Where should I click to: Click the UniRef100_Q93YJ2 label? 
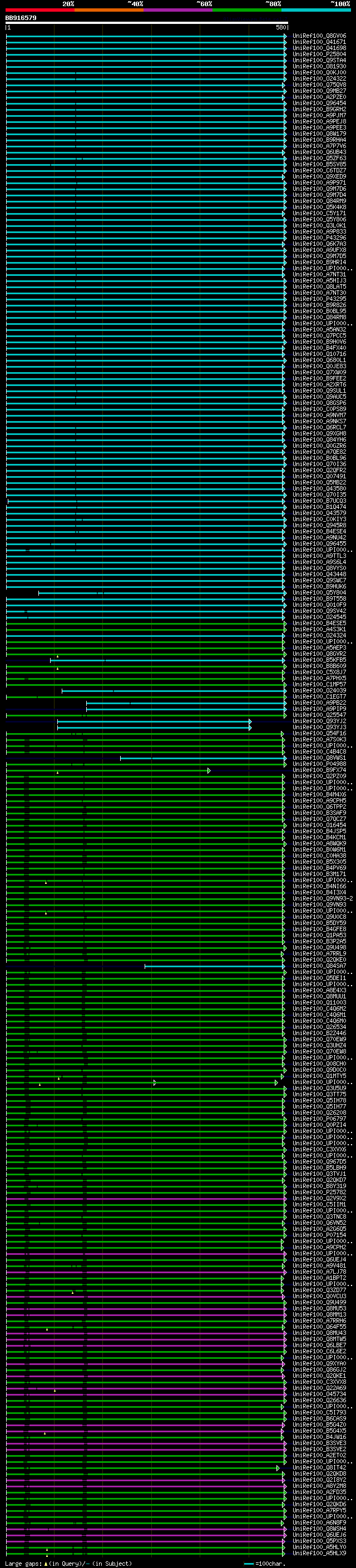coord(319,721)
